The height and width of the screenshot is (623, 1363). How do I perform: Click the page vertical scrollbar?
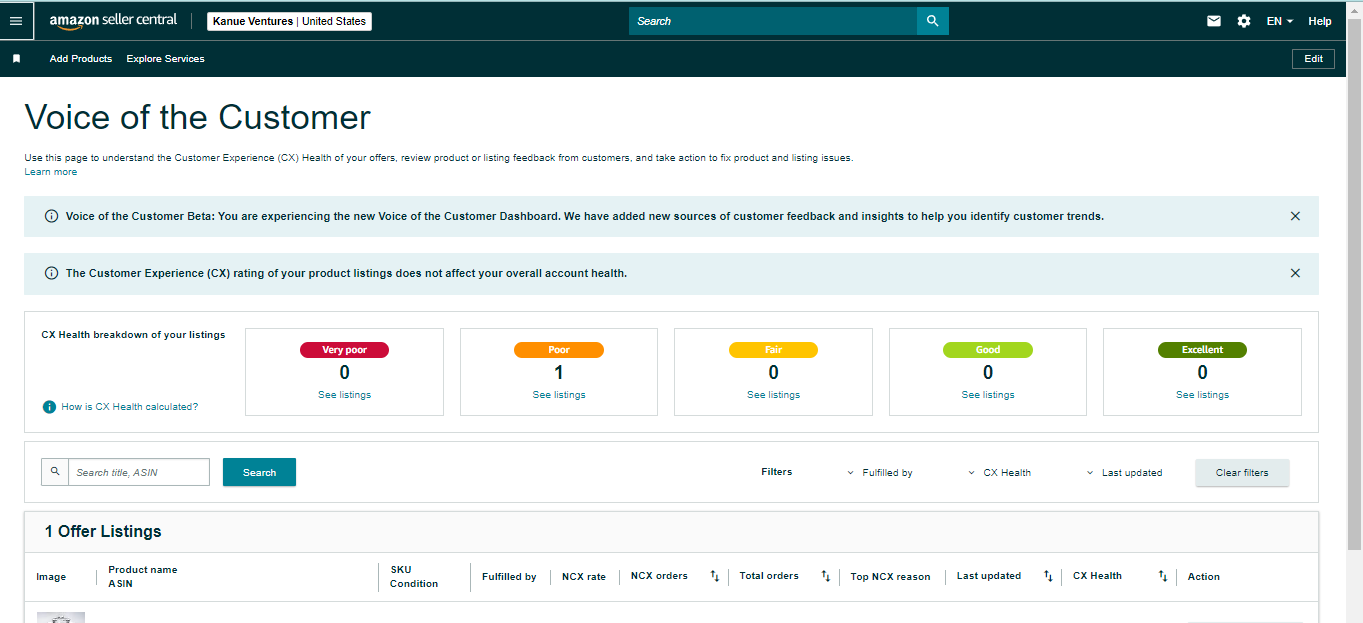tap(1355, 283)
